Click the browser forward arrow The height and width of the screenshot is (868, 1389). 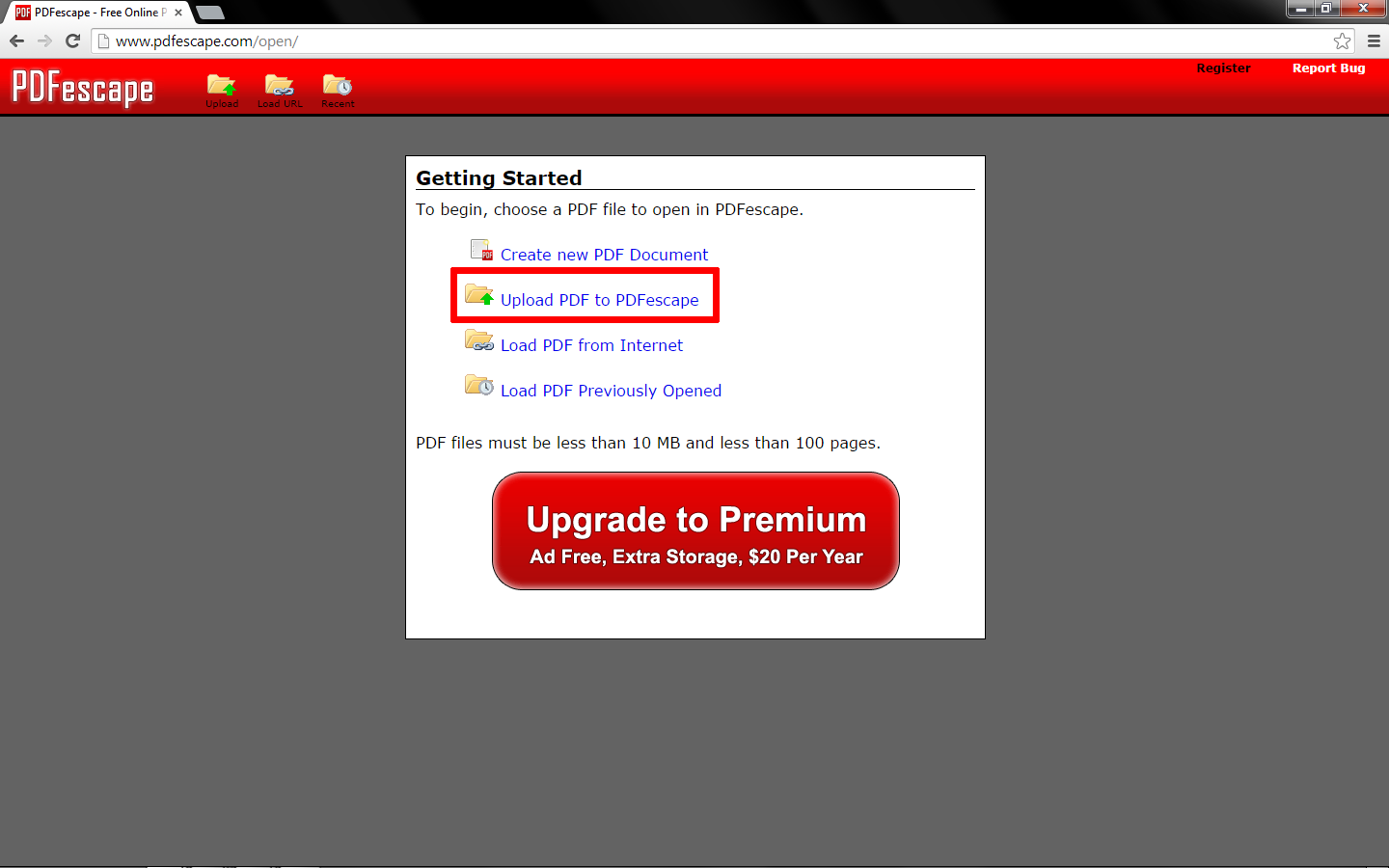pyautogui.click(x=44, y=41)
